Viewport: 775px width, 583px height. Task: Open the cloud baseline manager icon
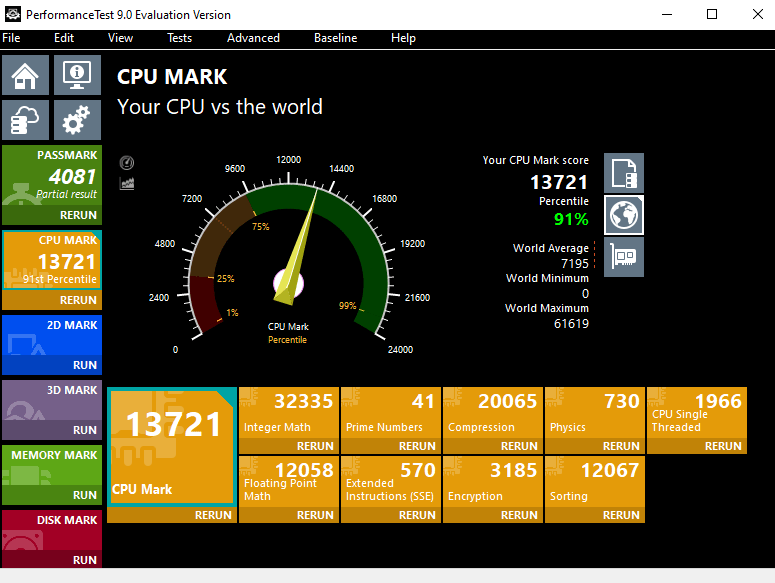pyautogui.click(x=26, y=120)
